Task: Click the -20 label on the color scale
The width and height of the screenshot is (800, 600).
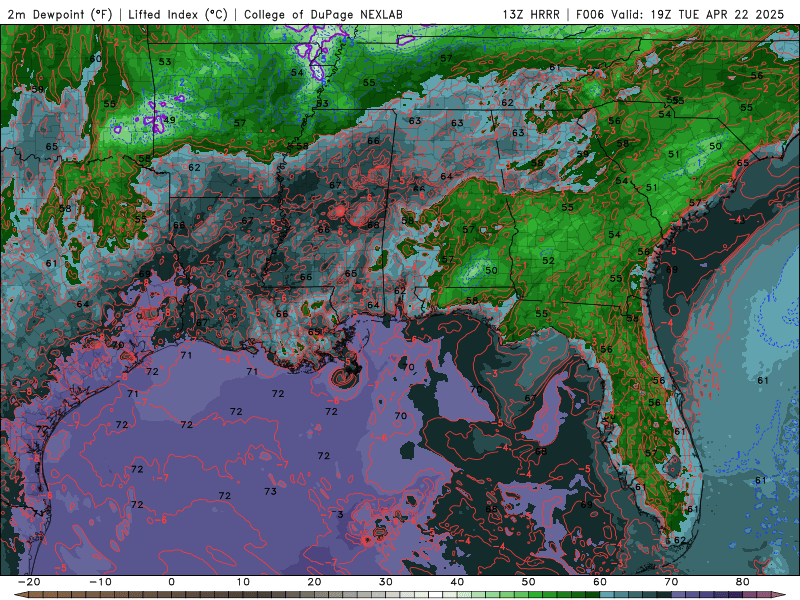Action: coord(29,582)
